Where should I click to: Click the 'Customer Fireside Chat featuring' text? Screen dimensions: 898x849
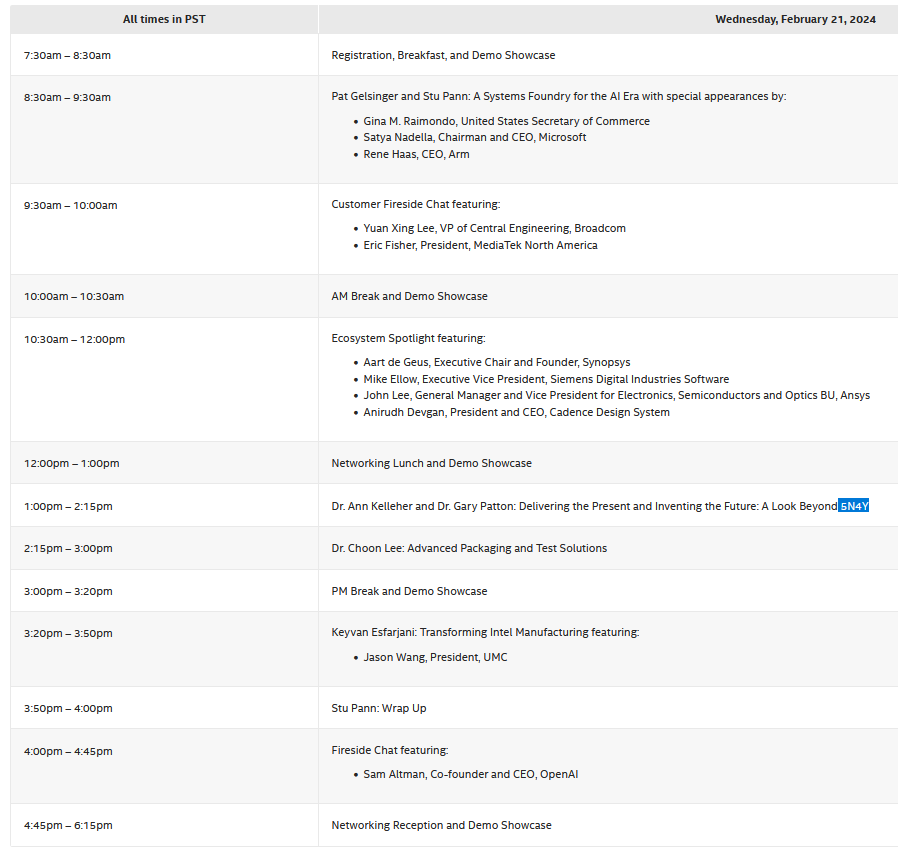tap(415, 205)
